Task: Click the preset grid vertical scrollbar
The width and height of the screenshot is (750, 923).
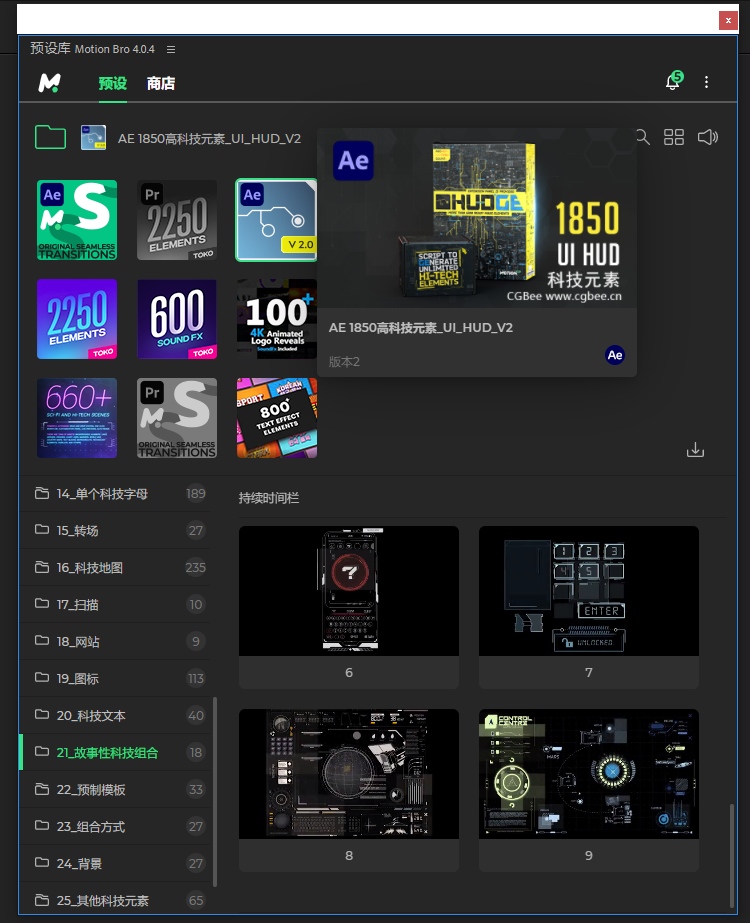Action: point(732,855)
